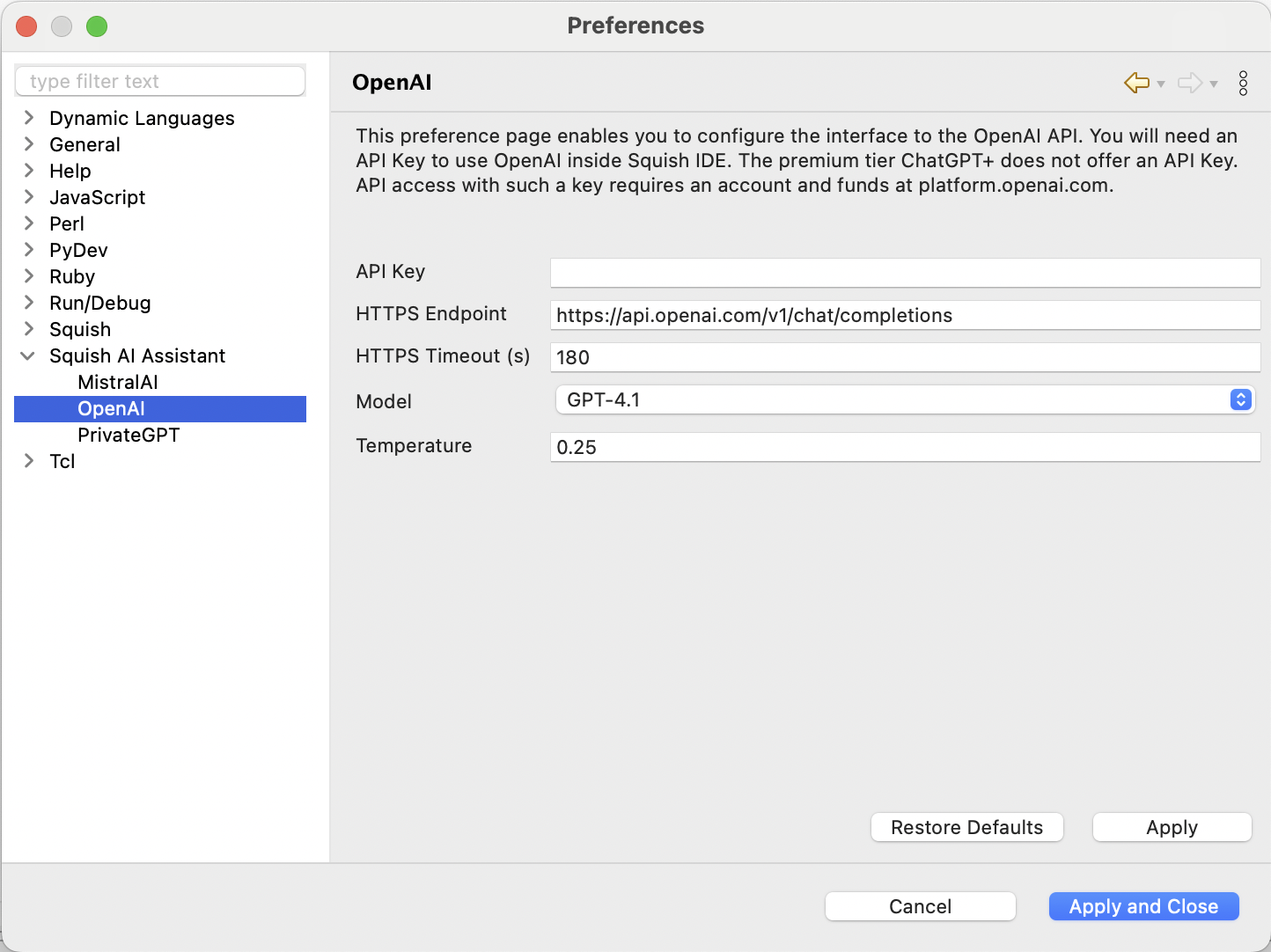The image size is (1271, 952).
Task: Cancel the Preferences dialog
Action: 920,906
